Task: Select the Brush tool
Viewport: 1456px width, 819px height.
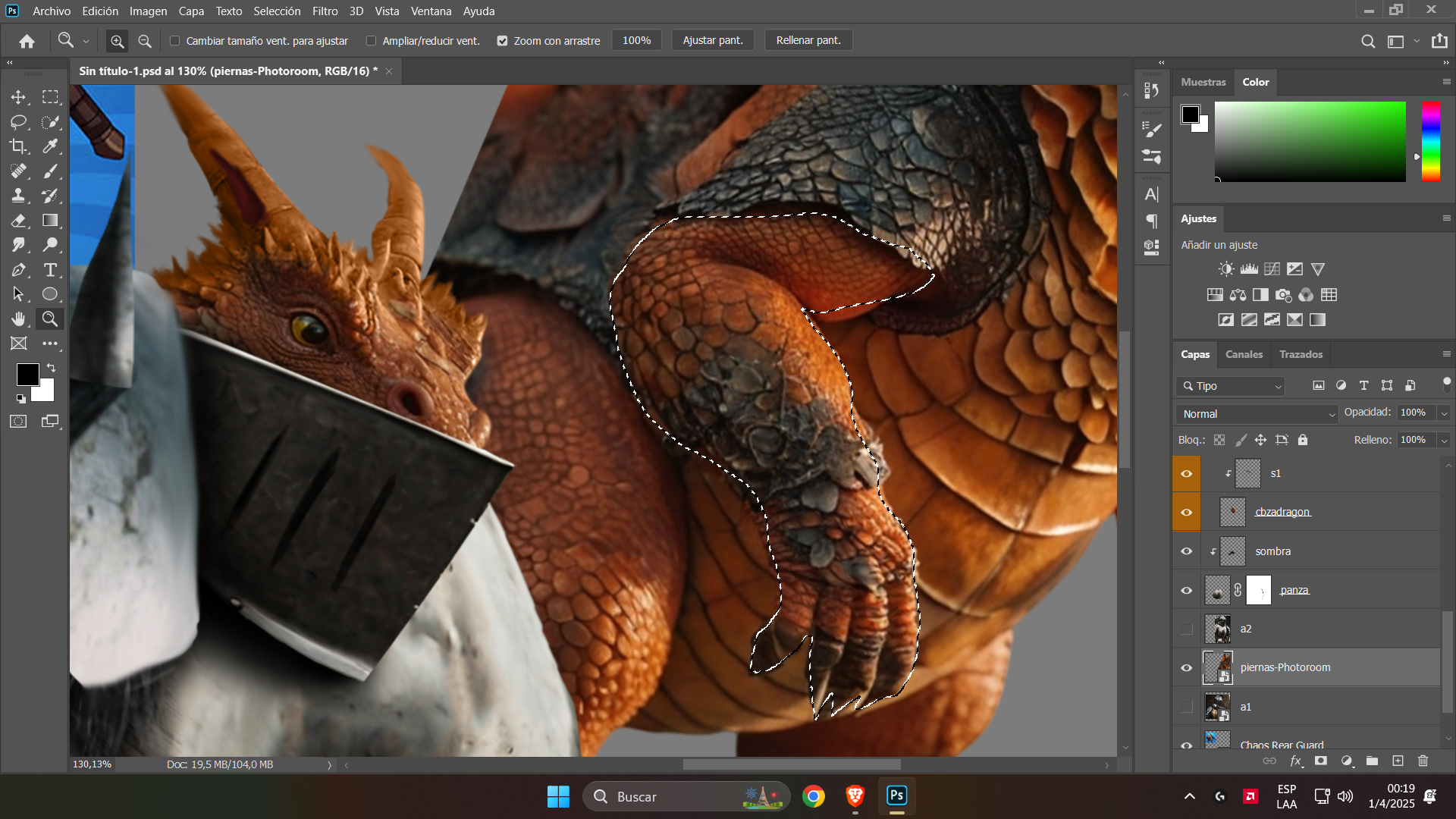Action: (x=50, y=171)
